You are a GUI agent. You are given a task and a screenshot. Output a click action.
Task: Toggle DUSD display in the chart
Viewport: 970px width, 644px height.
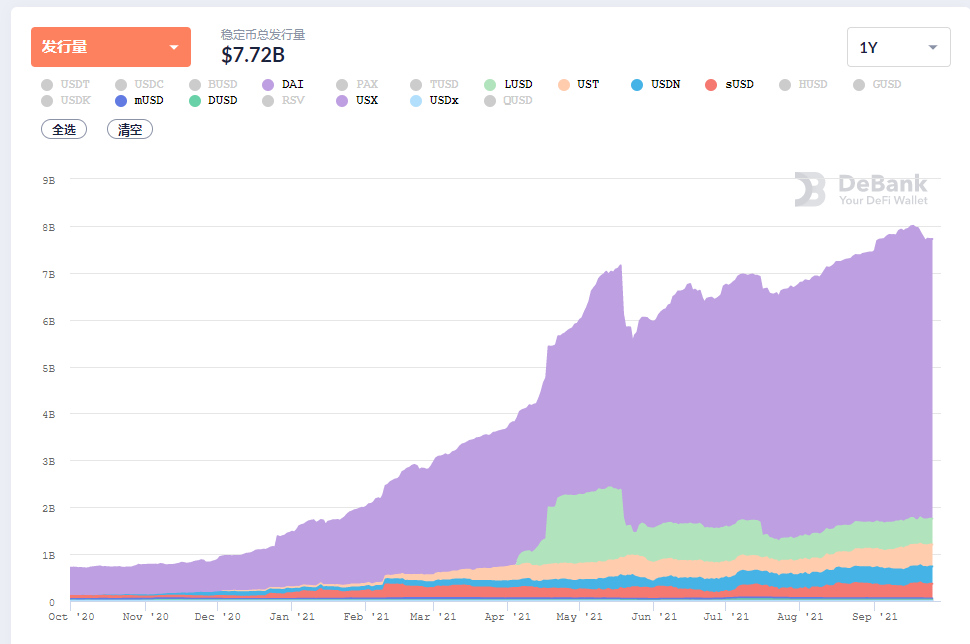[x=196, y=100]
